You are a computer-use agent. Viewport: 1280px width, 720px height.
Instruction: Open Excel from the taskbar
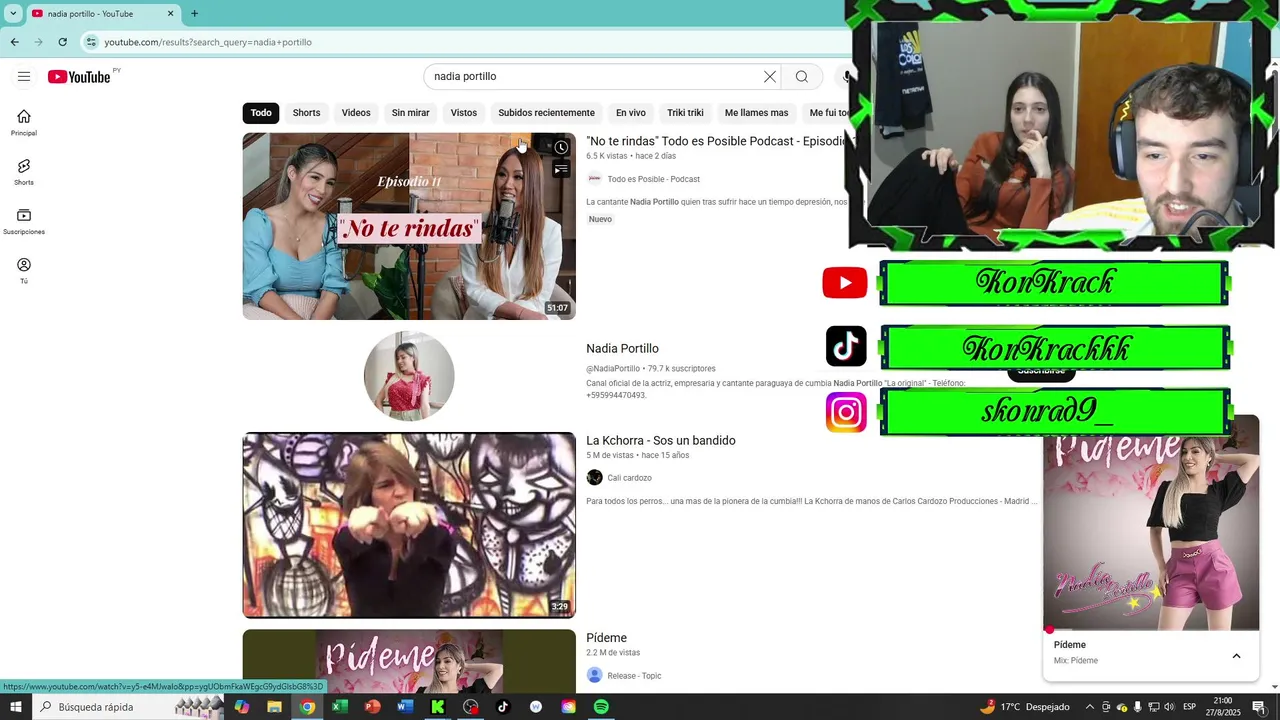(339, 707)
